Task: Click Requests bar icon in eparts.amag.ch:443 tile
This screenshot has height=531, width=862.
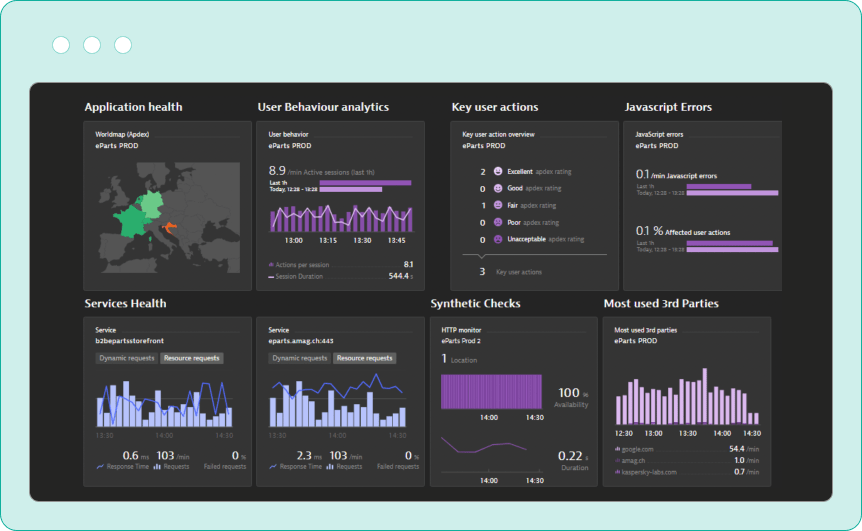Action: click(332, 466)
